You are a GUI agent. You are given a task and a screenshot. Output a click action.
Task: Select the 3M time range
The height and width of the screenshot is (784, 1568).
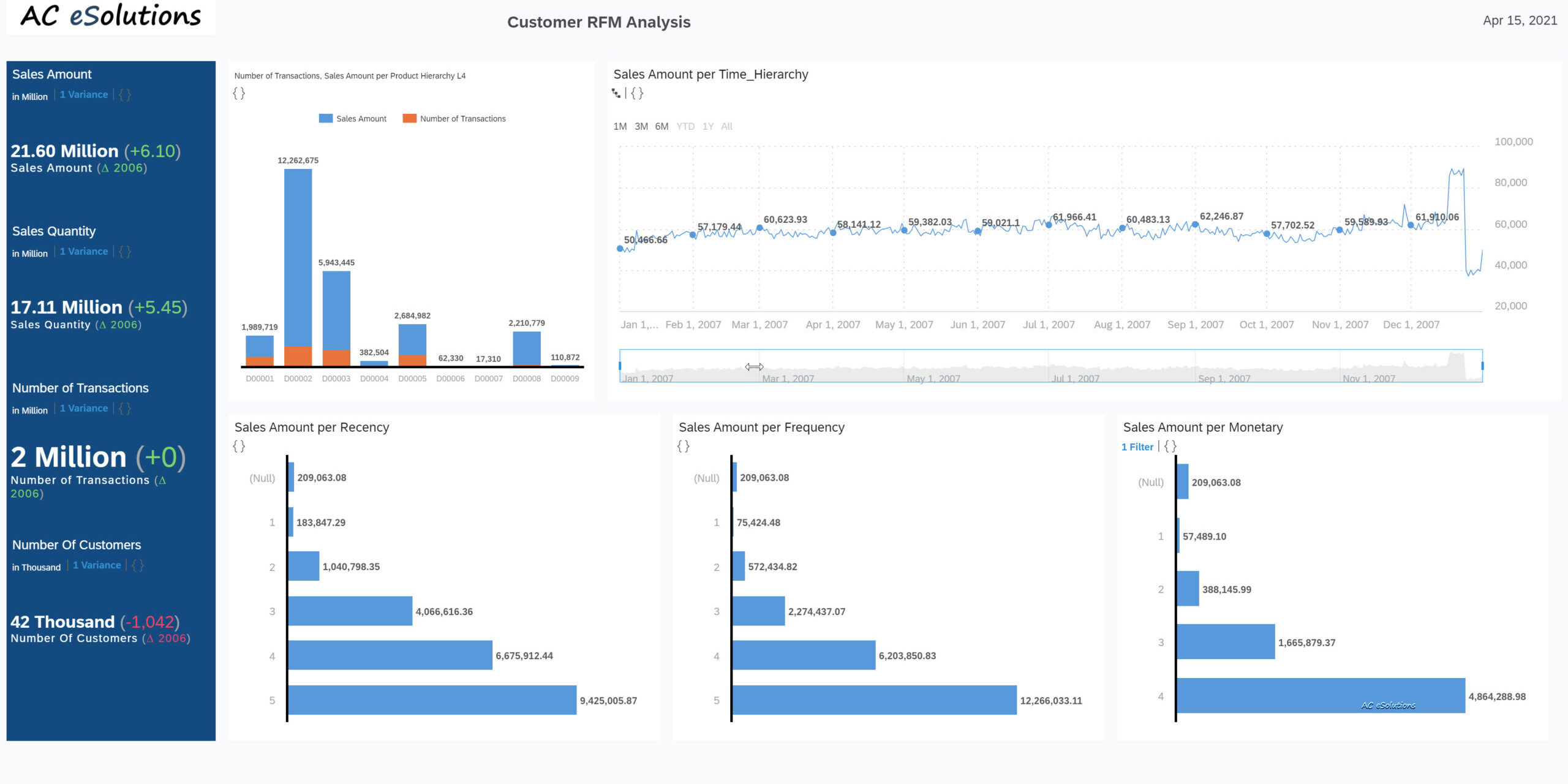[x=641, y=126]
